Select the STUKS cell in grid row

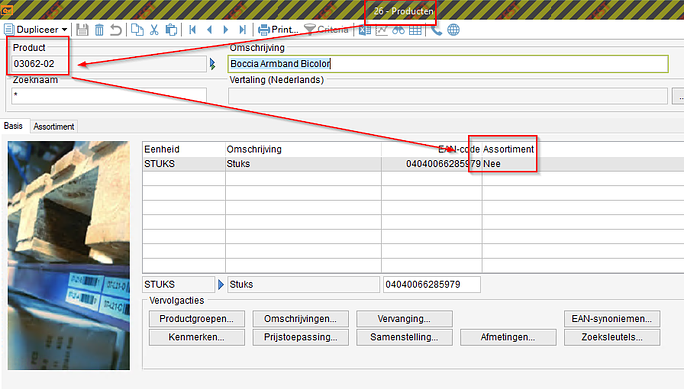(184, 164)
